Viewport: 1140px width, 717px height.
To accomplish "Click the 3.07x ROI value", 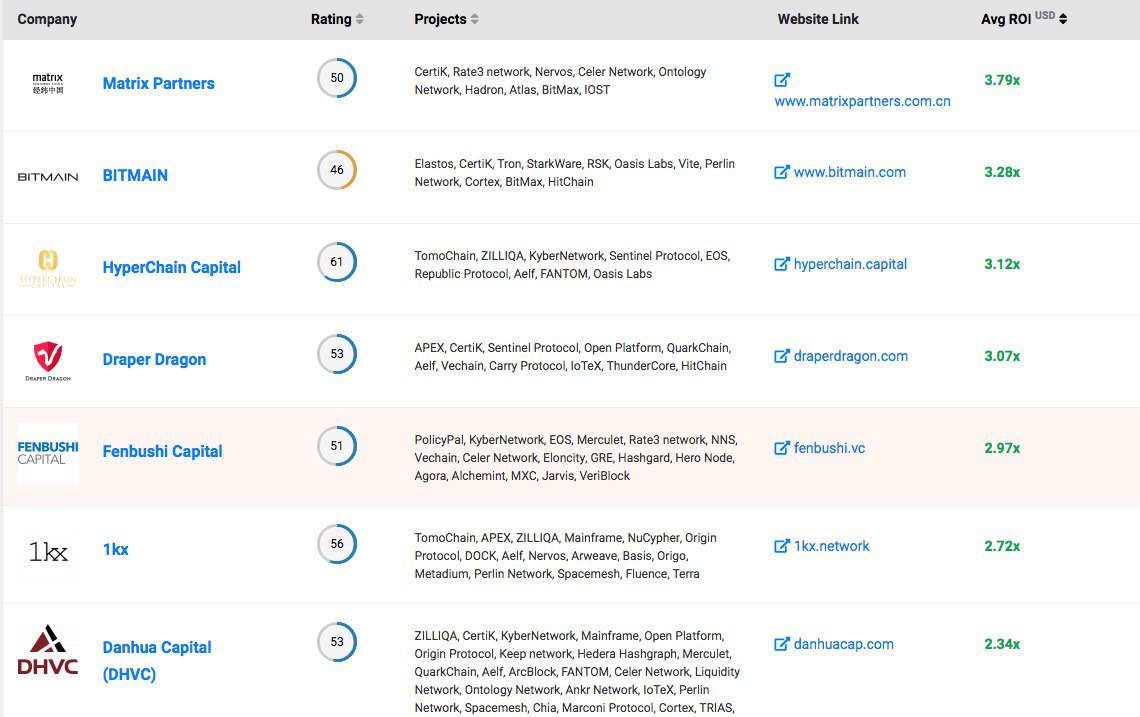I will tap(1002, 356).
